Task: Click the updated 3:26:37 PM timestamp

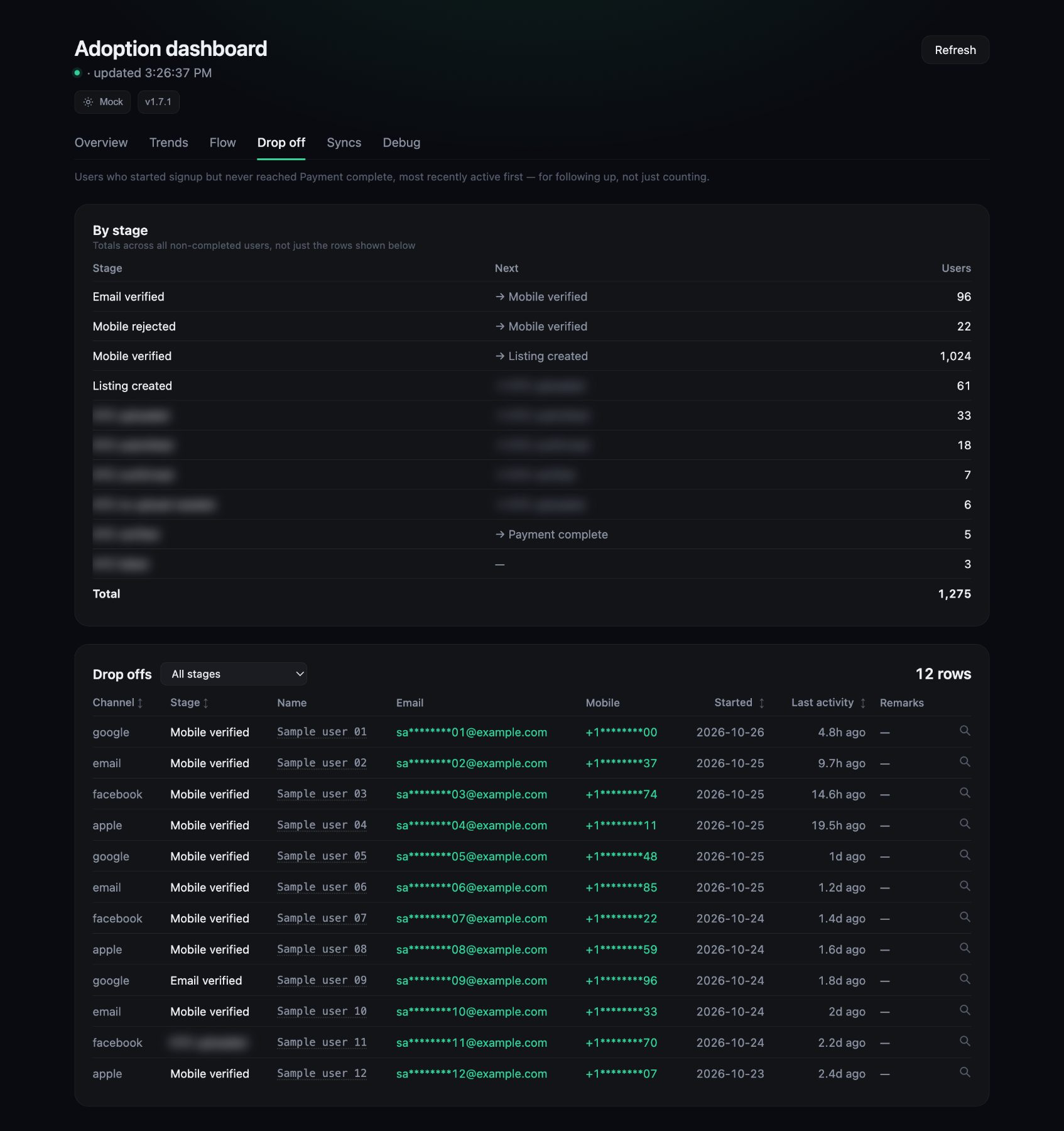Action: click(x=153, y=73)
